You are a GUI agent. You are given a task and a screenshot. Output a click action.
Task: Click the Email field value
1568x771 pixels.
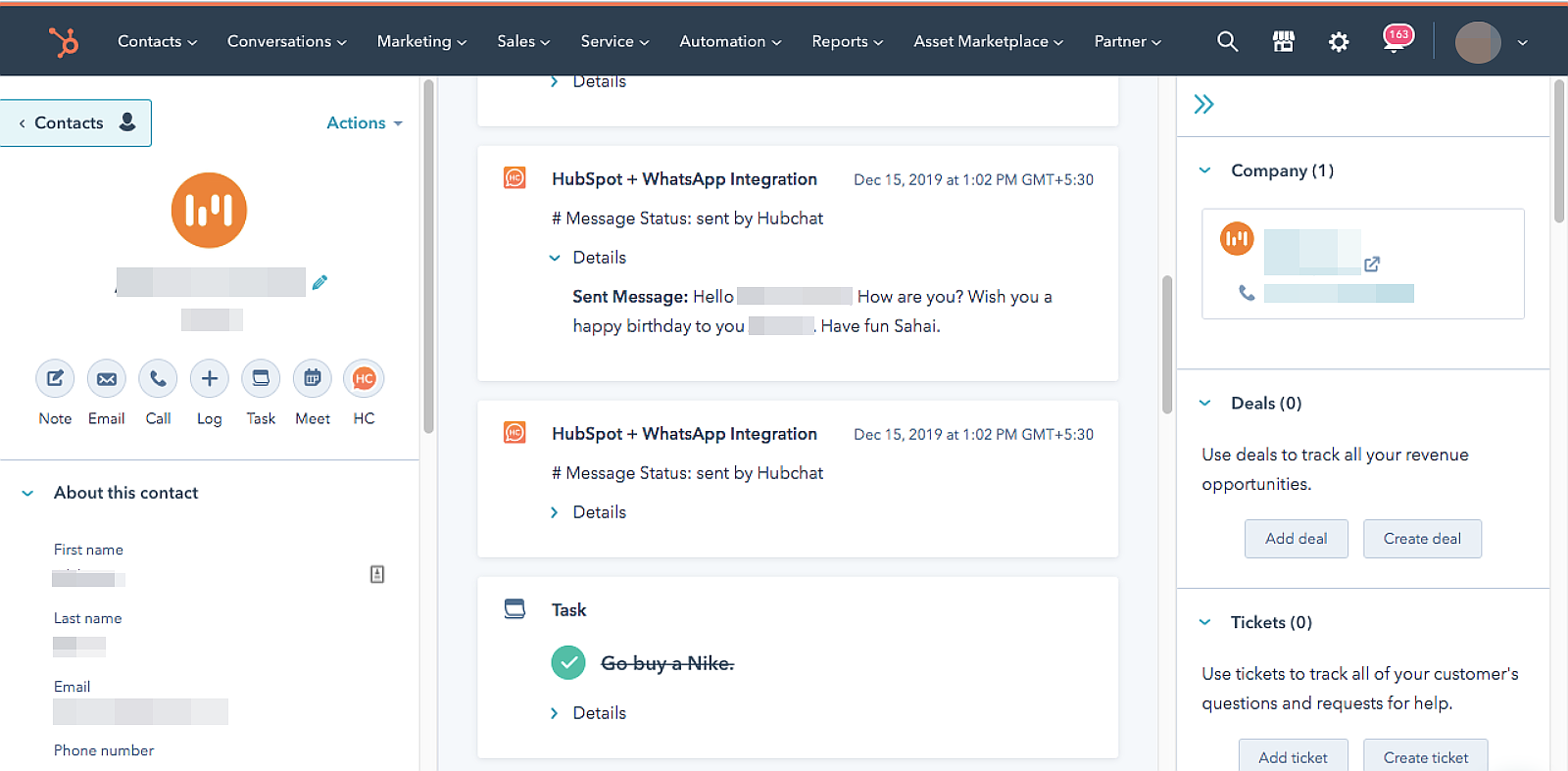click(140, 711)
